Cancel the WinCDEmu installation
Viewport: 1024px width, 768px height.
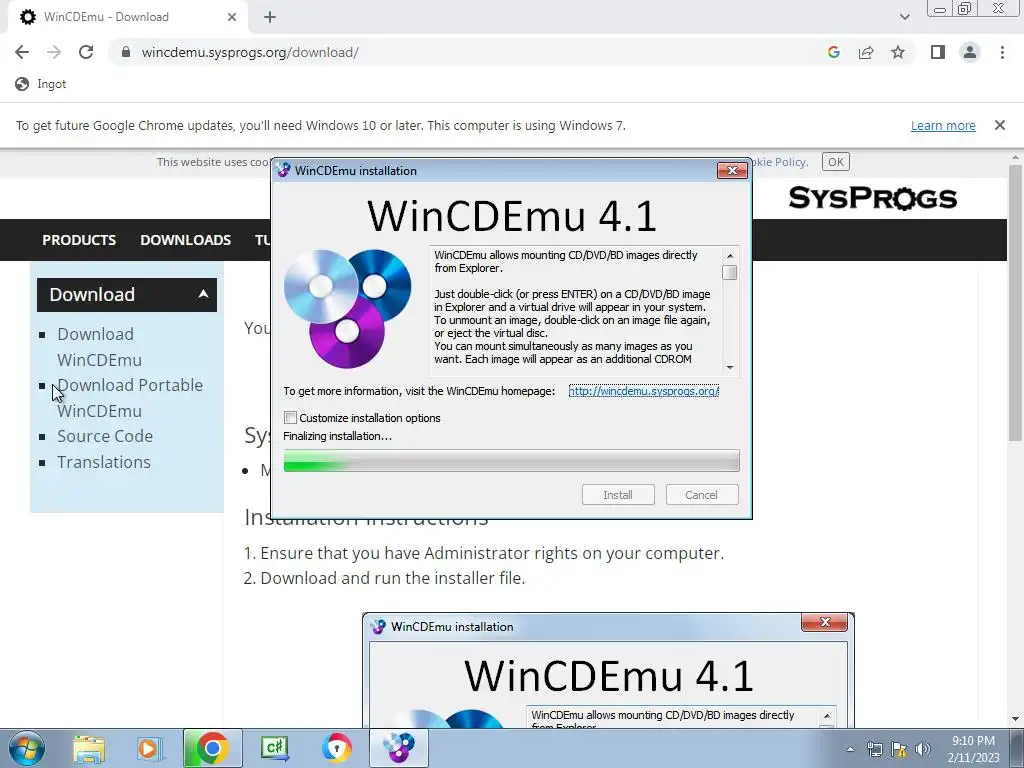701,494
